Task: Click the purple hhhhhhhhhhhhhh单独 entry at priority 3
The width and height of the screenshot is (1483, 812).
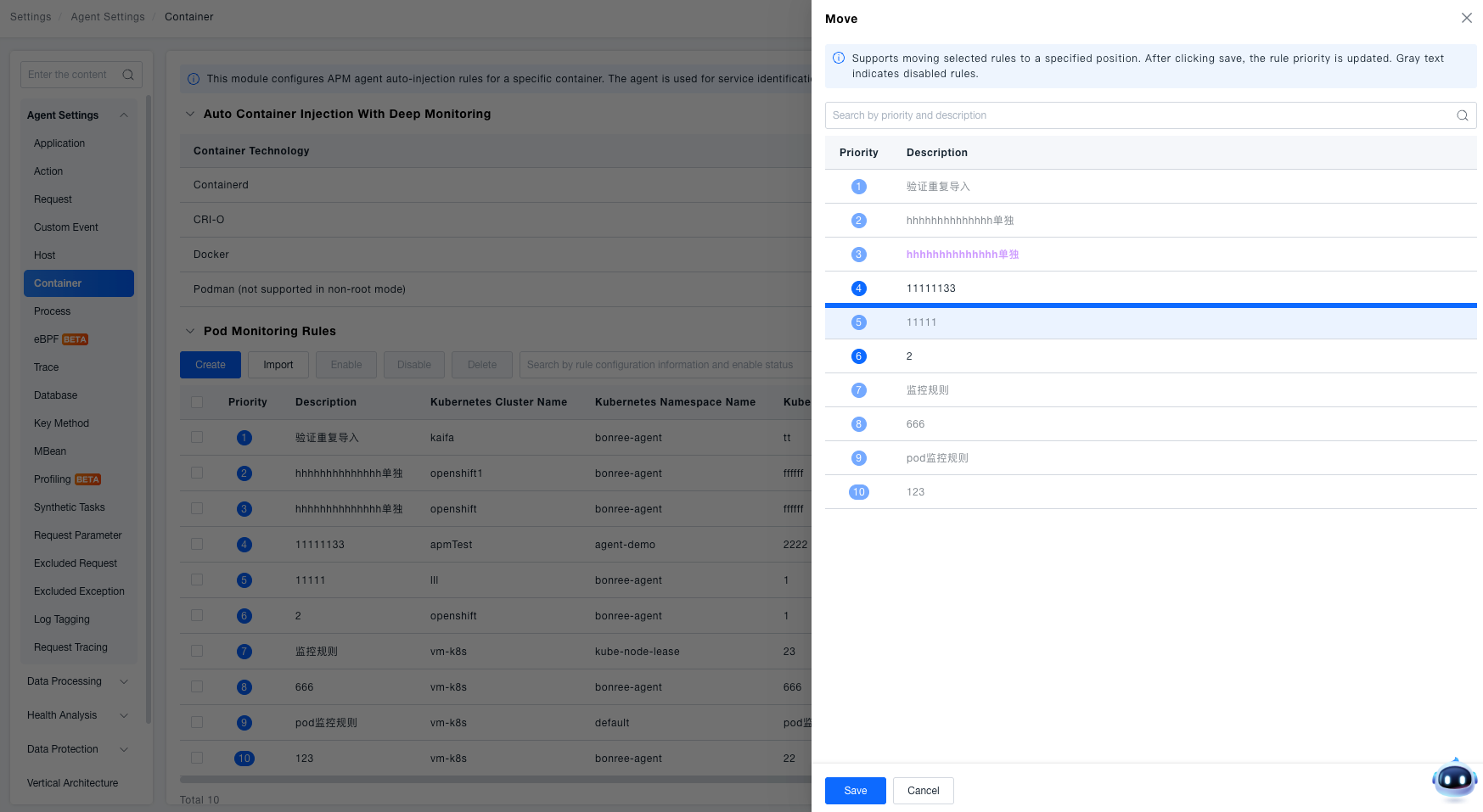Action: point(963,255)
